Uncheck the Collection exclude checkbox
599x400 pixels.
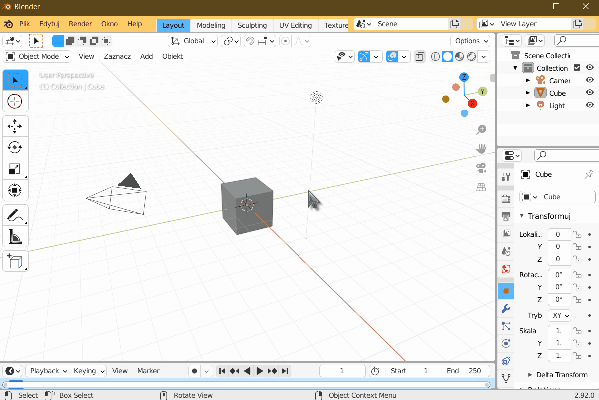[577, 68]
